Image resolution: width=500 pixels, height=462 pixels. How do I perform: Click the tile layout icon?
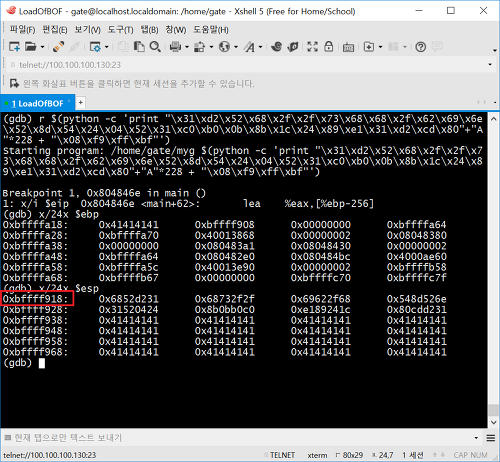point(393,47)
